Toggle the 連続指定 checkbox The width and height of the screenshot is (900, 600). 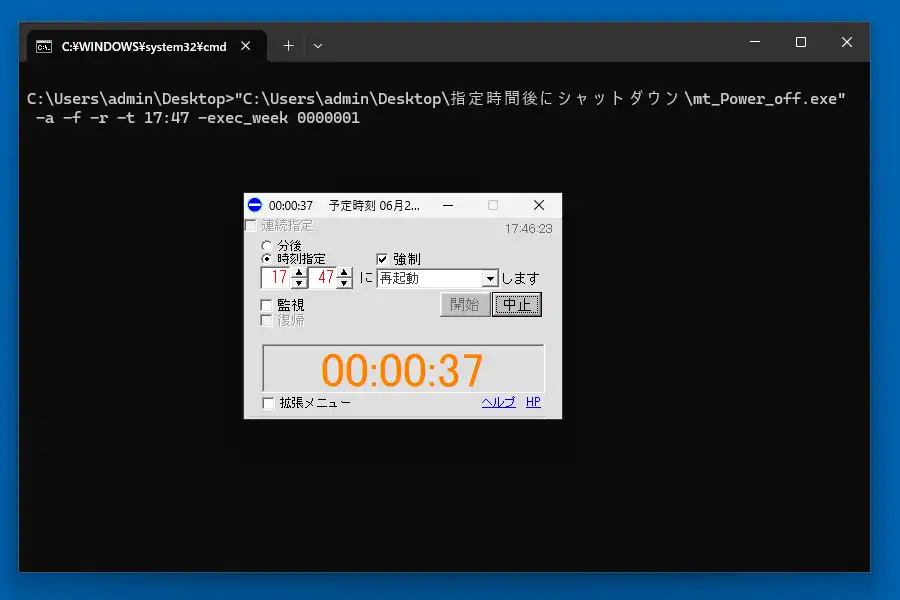click(x=251, y=226)
